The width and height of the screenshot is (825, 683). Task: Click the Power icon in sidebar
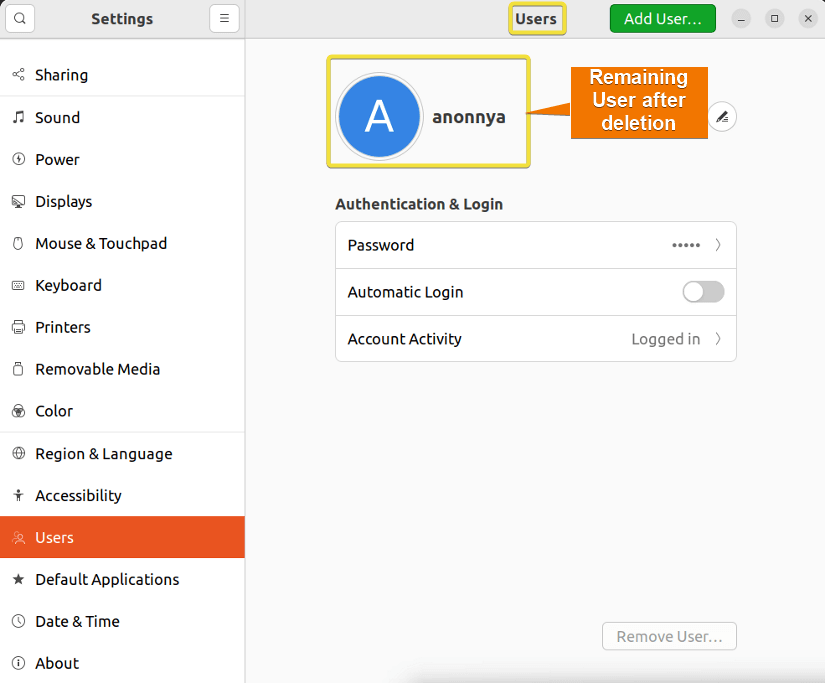pos(18,159)
